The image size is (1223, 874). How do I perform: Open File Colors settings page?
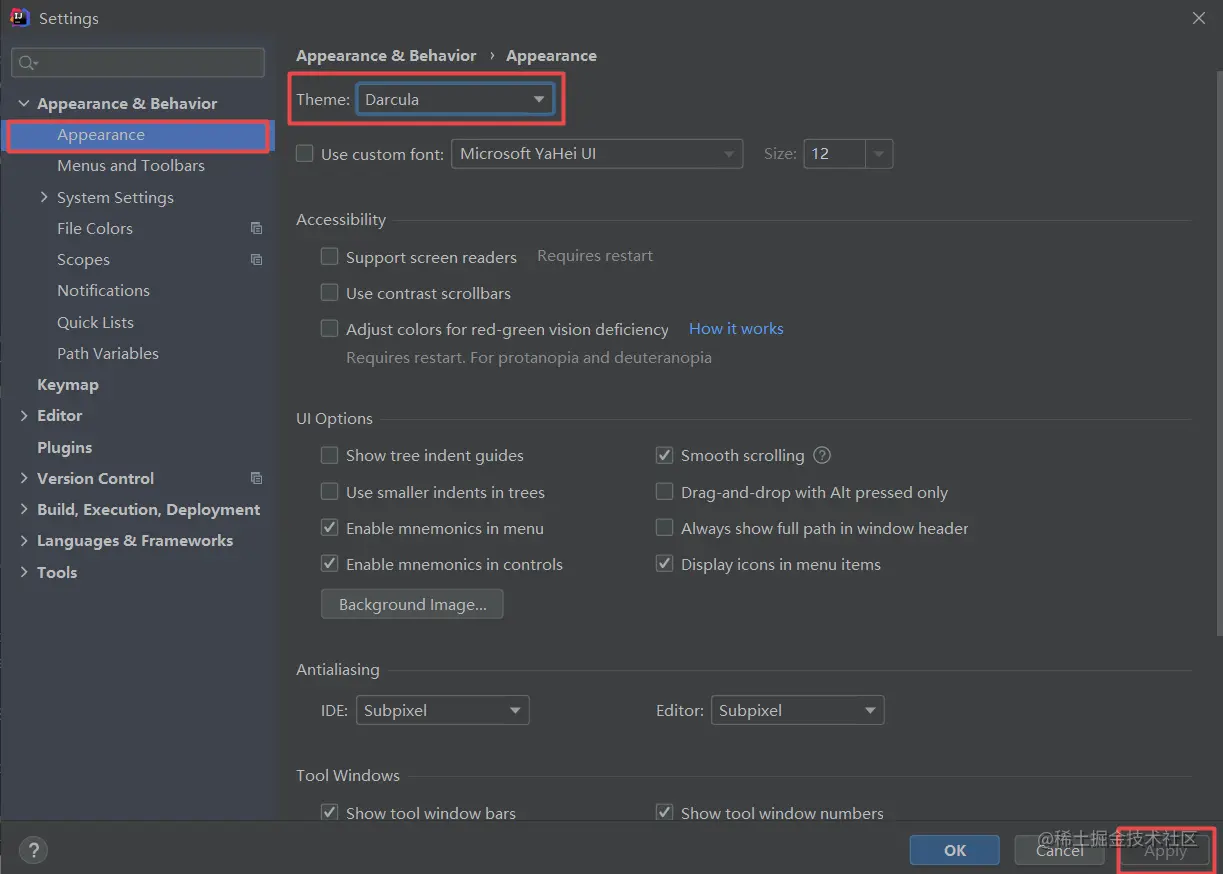point(95,228)
